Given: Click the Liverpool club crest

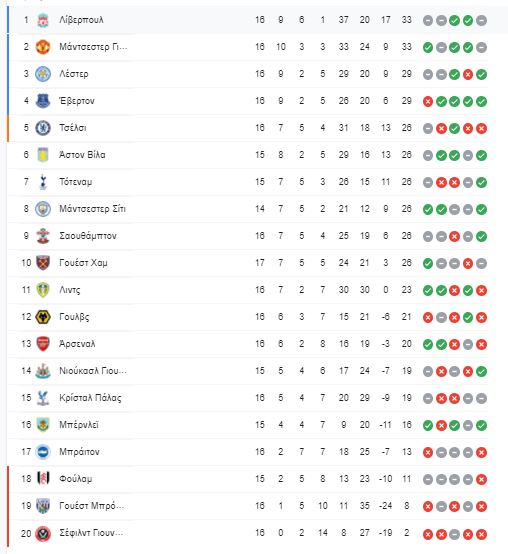Looking at the screenshot, I should 43,20.
